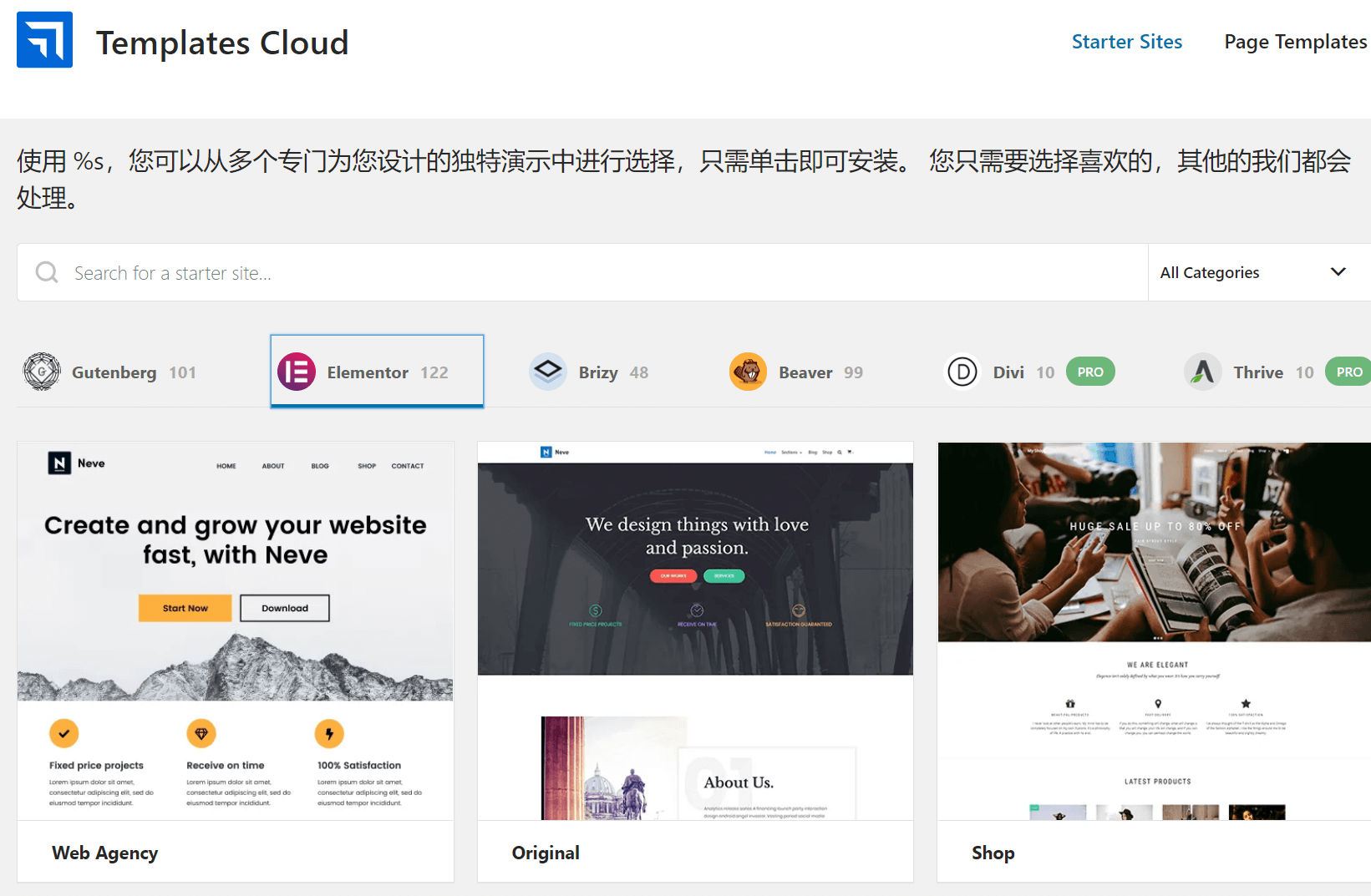Image resolution: width=1371 pixels, height=896 pixels.
Task: Open the All Categories dropdown
Action: [x=1259, y=272]
